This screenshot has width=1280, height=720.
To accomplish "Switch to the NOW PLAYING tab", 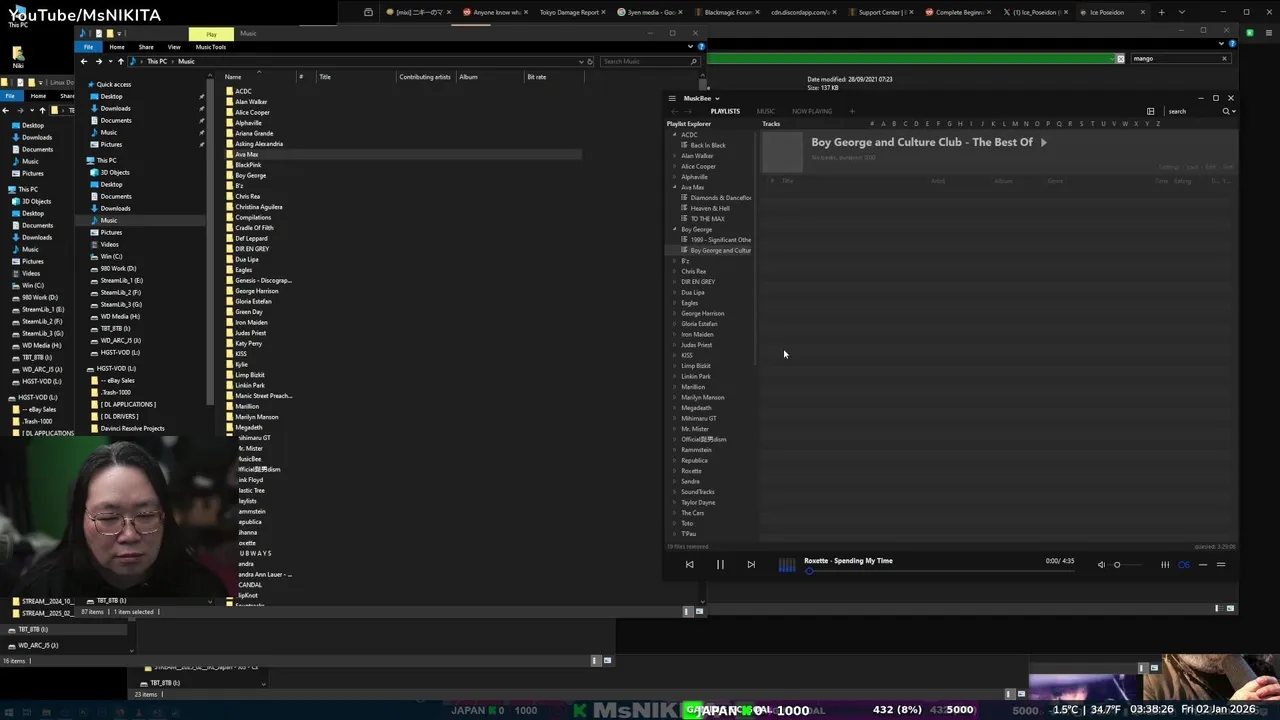I will (812, 111).
